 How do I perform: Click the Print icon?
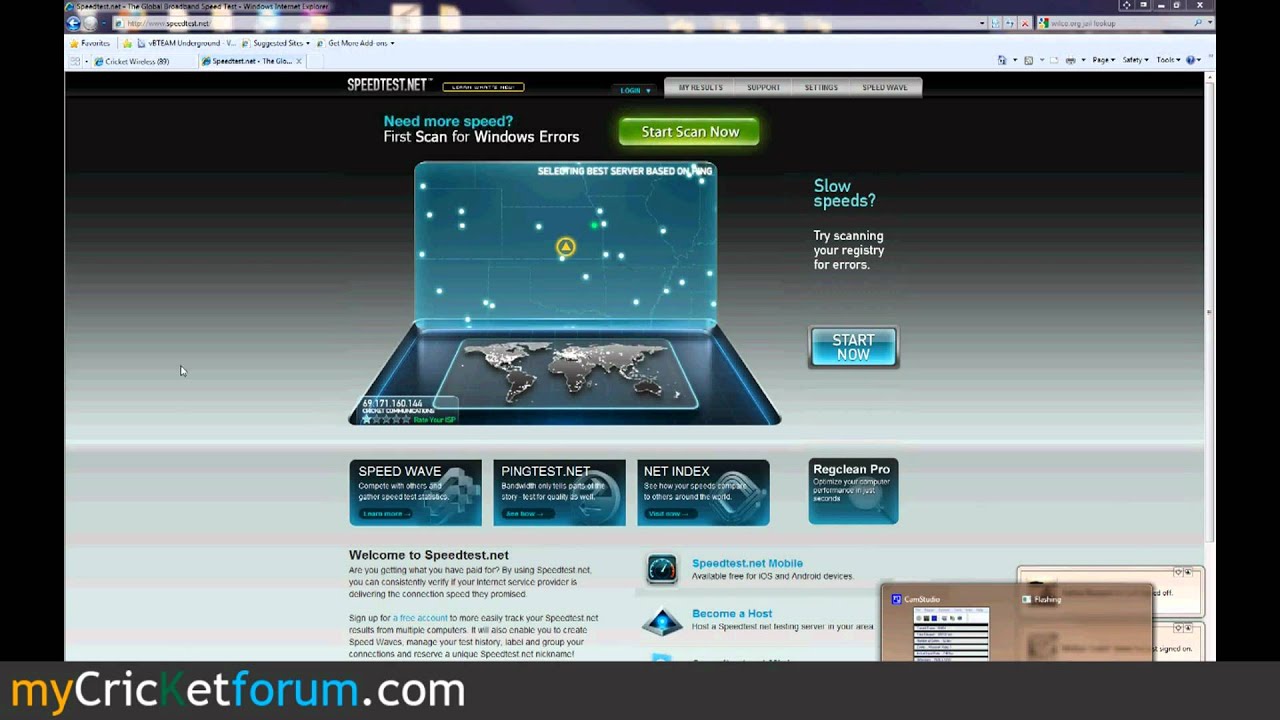tap(1071, 60)
